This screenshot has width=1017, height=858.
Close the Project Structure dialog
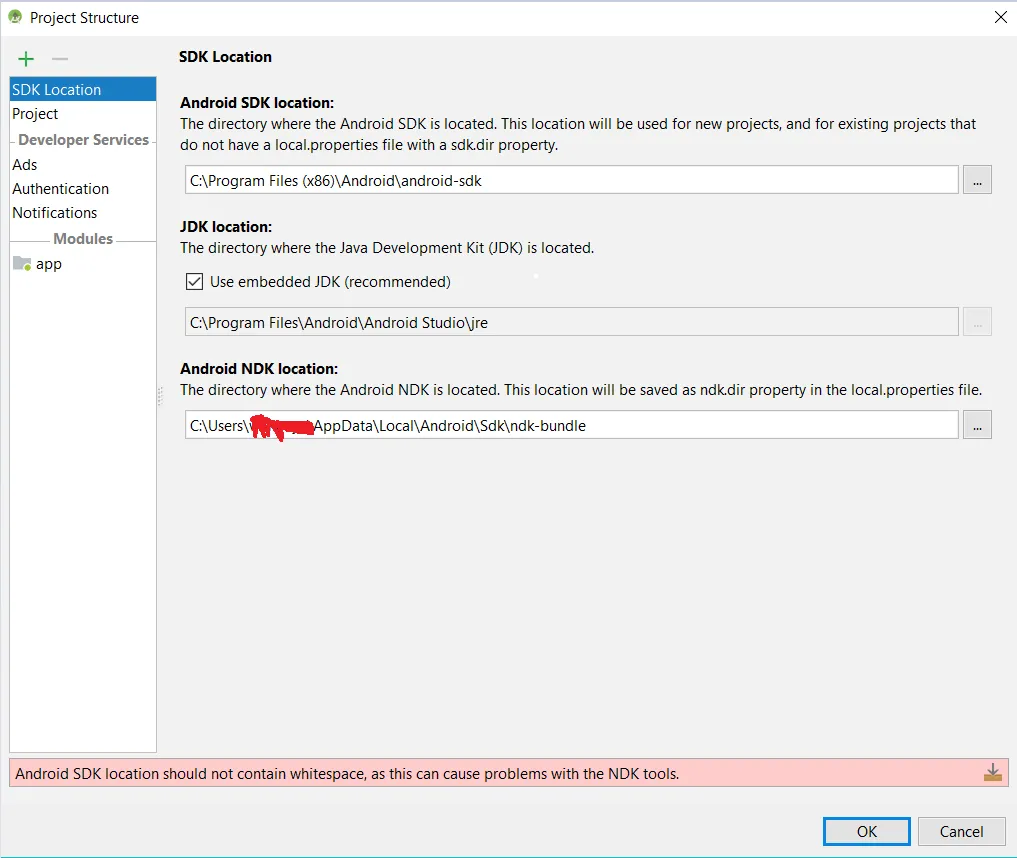[1001, 17]
